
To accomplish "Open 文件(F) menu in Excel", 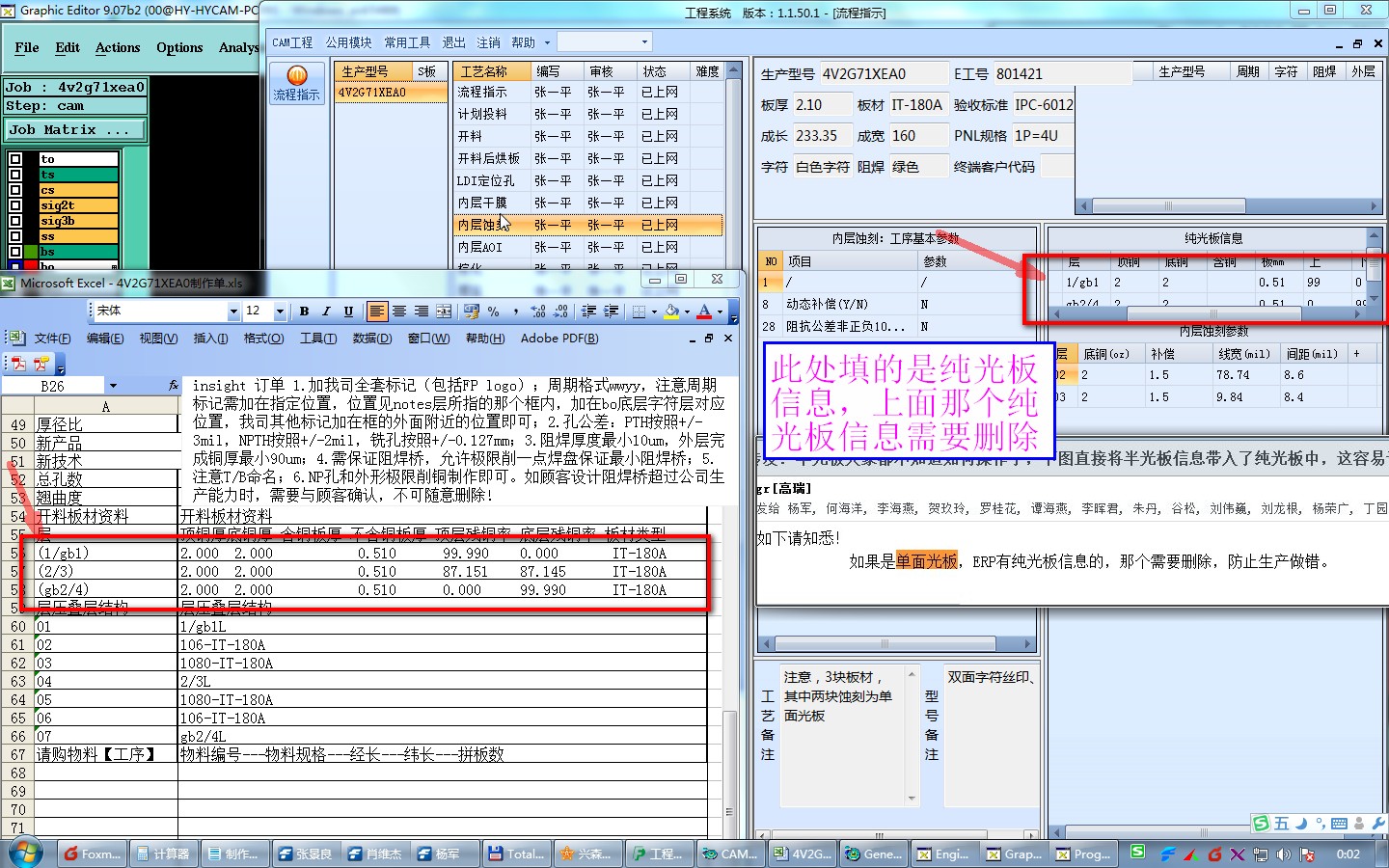I will click(52, 339).
